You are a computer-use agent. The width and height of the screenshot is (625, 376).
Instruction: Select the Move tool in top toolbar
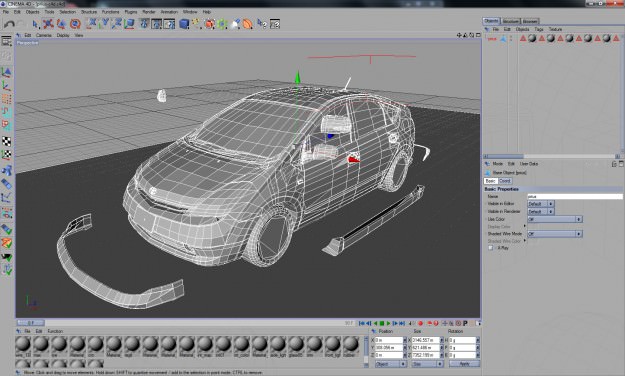(48, 24)
